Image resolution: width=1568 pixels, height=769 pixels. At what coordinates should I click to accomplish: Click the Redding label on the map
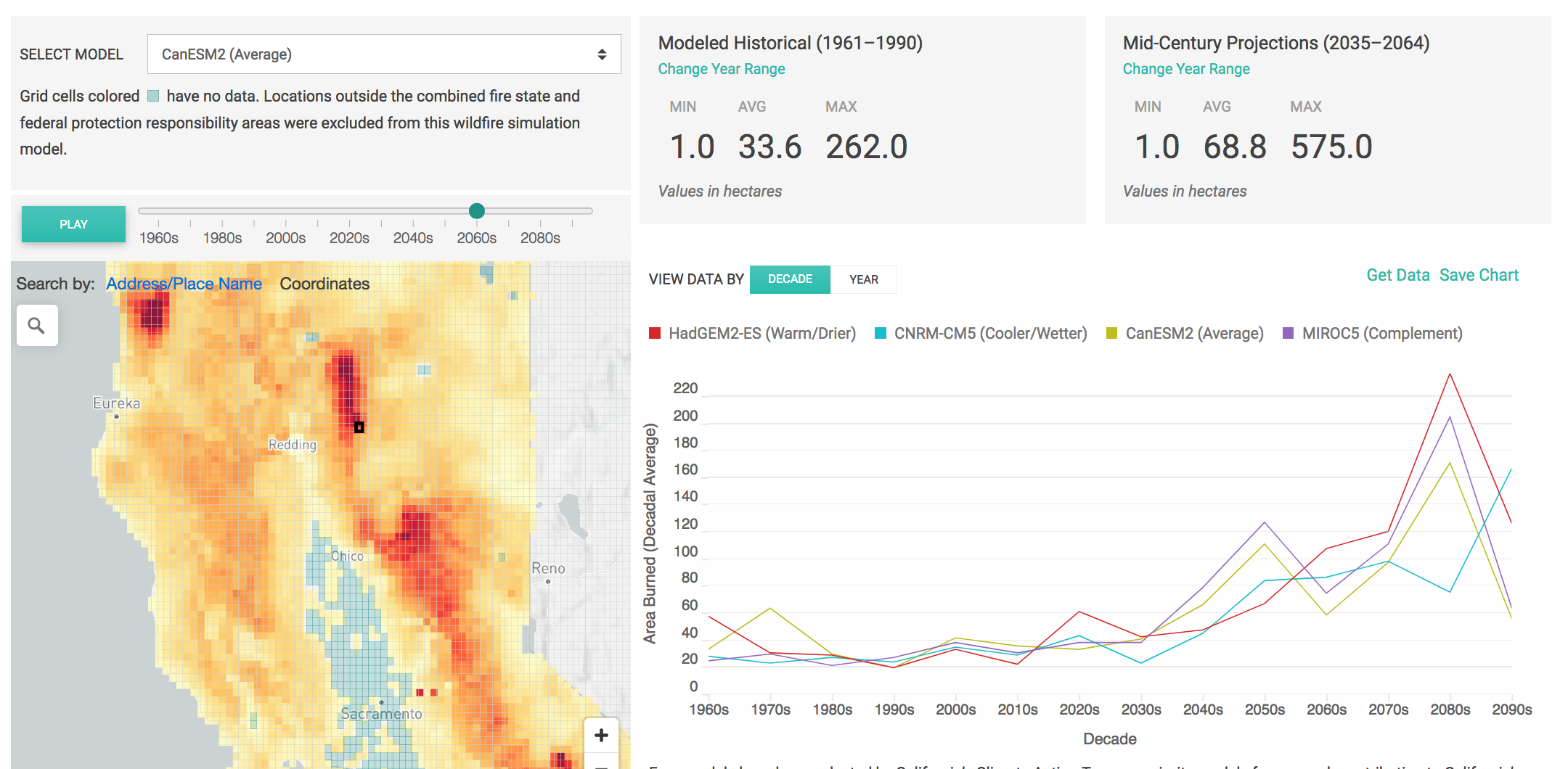[x=293, y=445]
